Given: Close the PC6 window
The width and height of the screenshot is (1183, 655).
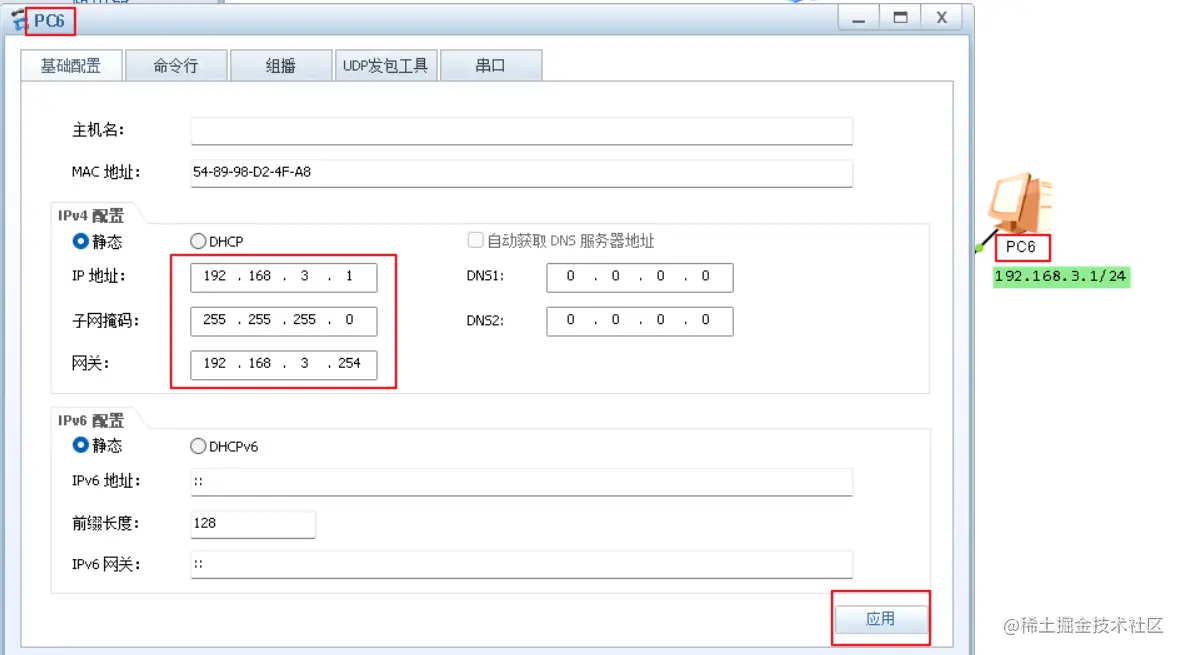Looking at the screenshot, I should 942,18.
